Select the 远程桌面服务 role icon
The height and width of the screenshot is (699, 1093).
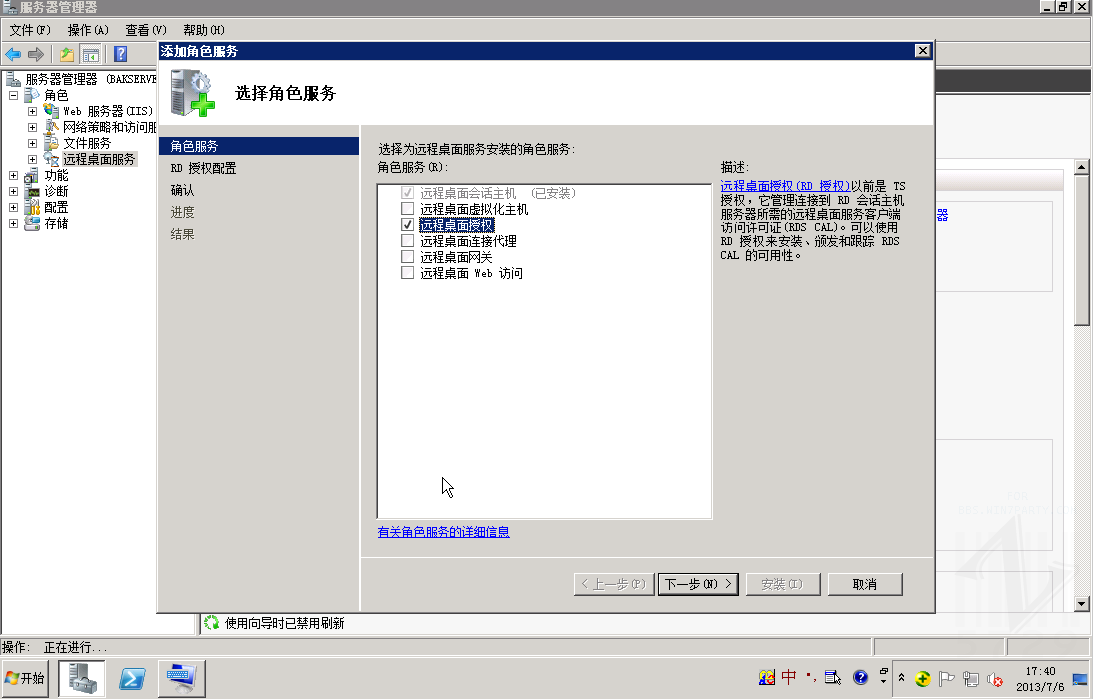tap(51, 159)
